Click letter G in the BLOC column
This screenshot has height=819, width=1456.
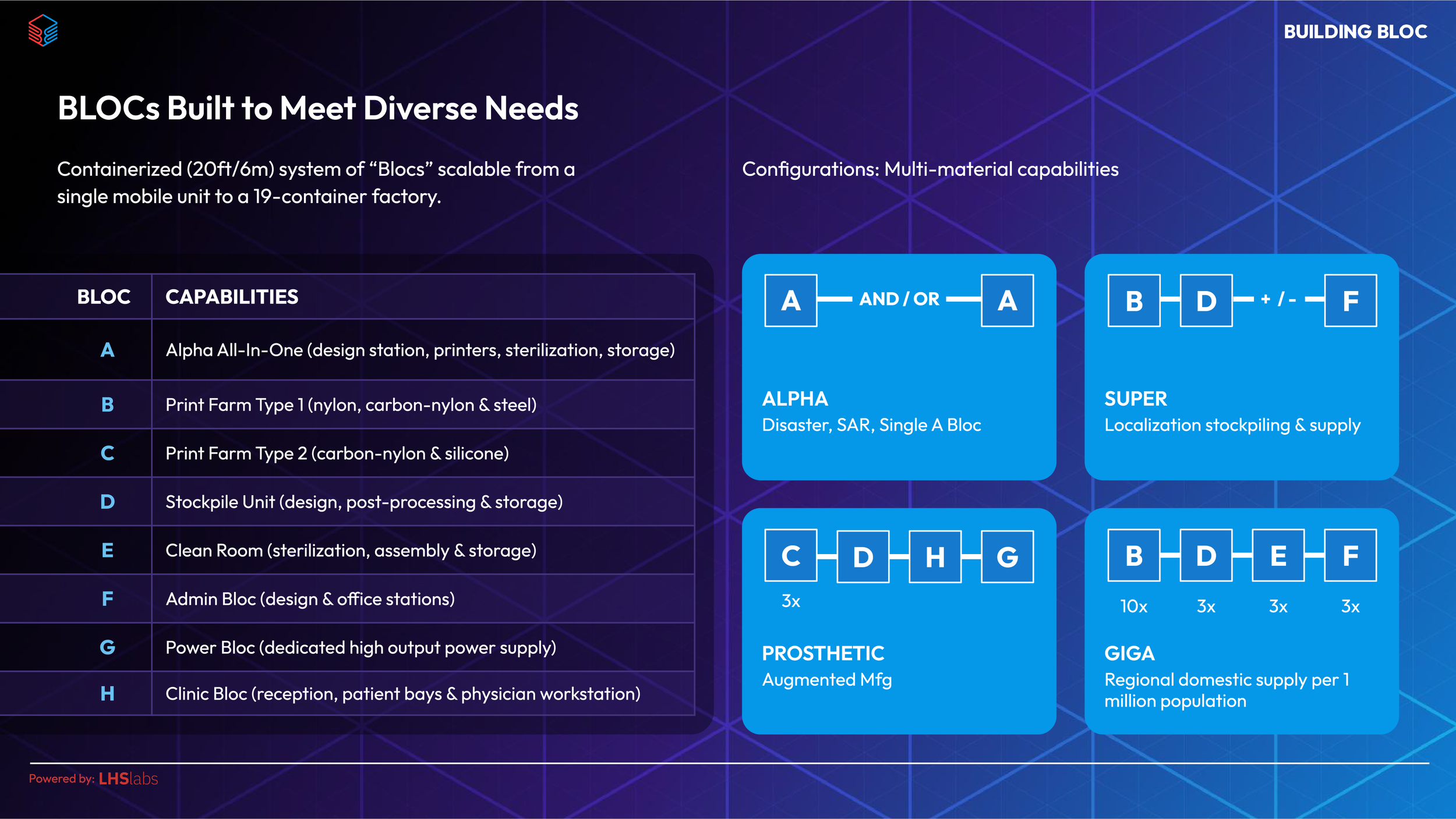point(107,647)
